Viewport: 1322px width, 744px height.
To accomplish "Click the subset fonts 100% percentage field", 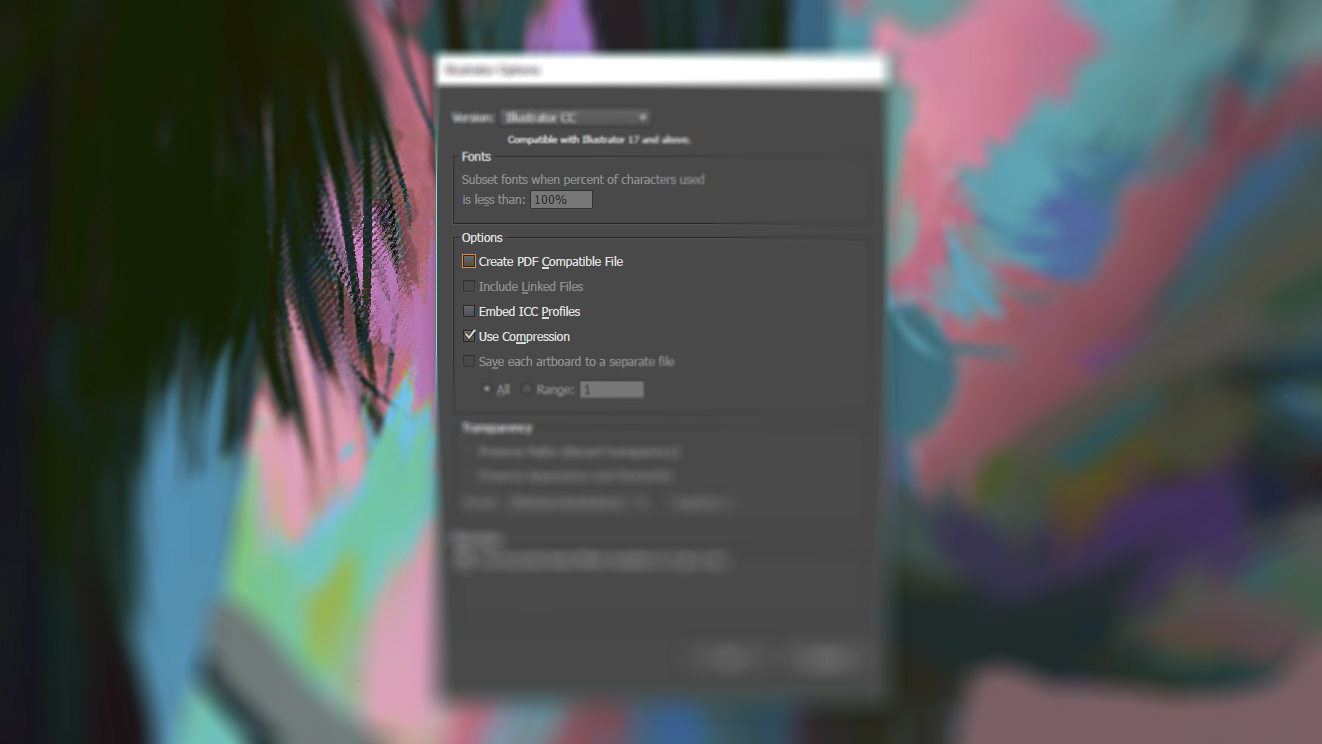I will [x=561, y=200].
